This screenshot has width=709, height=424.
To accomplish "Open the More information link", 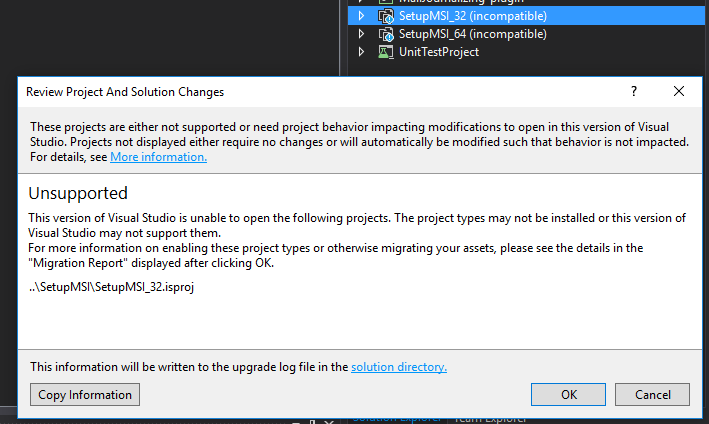I will 158,157.
